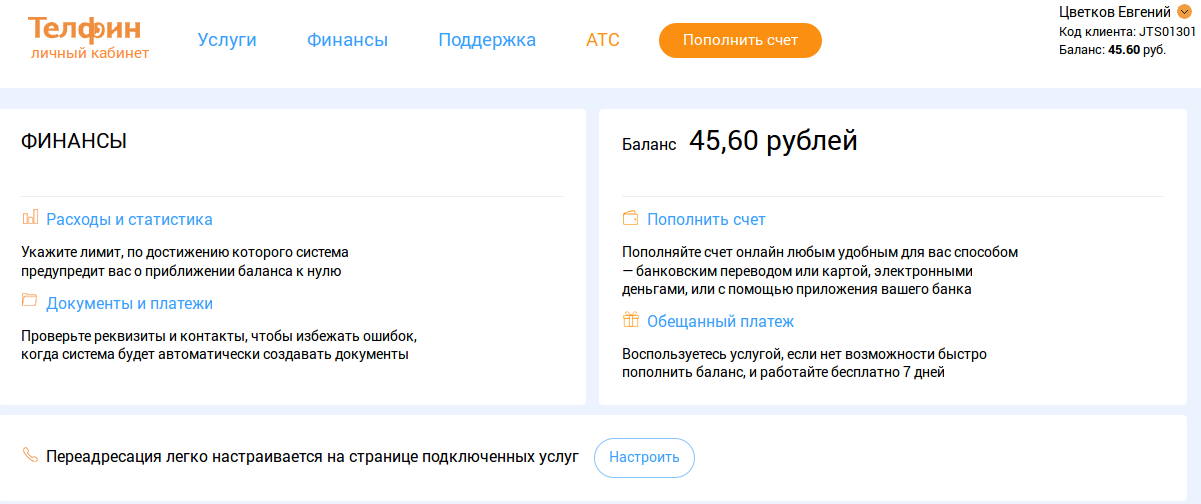Open the Финансы menu
The width and height of the screenshot is (1201, 504).
tap(347, 40)
